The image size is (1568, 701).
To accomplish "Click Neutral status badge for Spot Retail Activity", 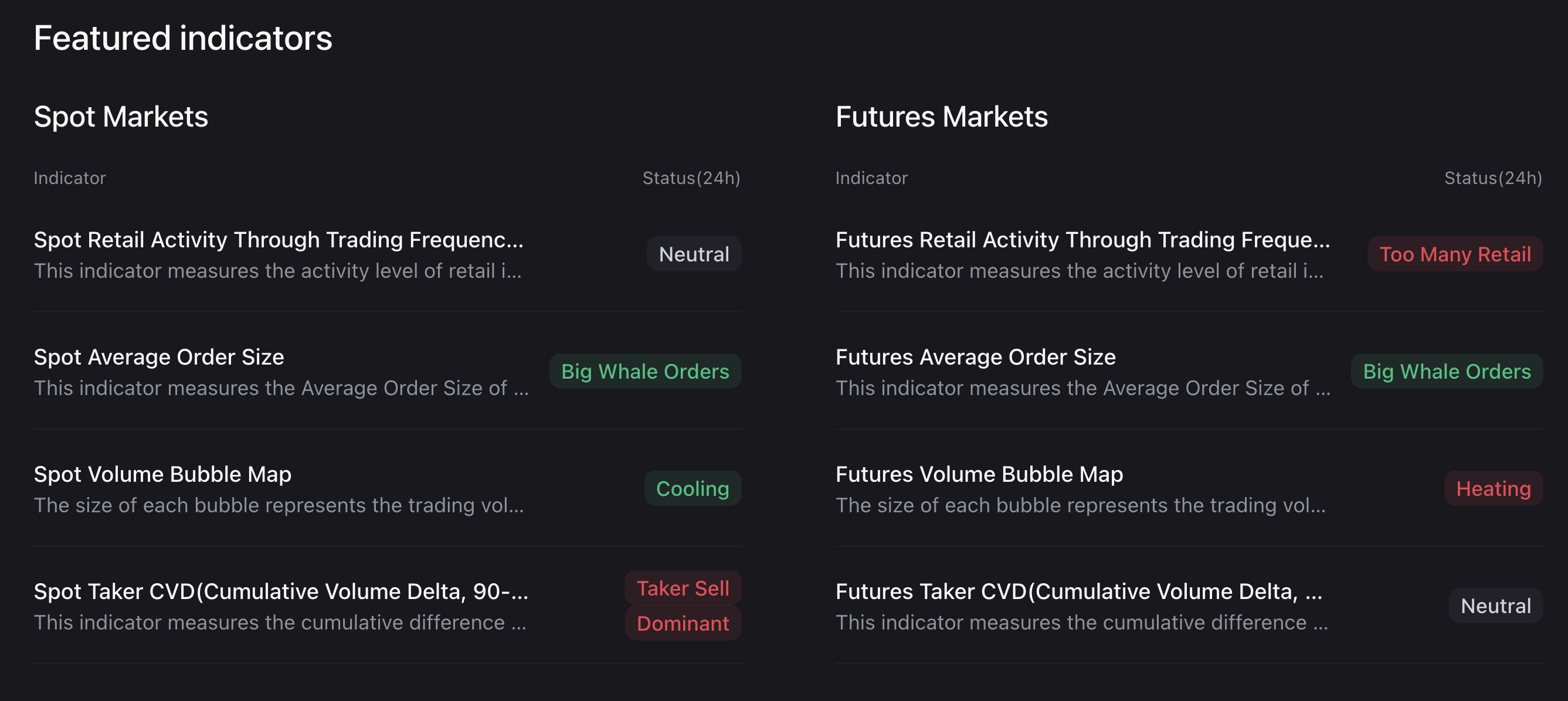I will [693, 254].
